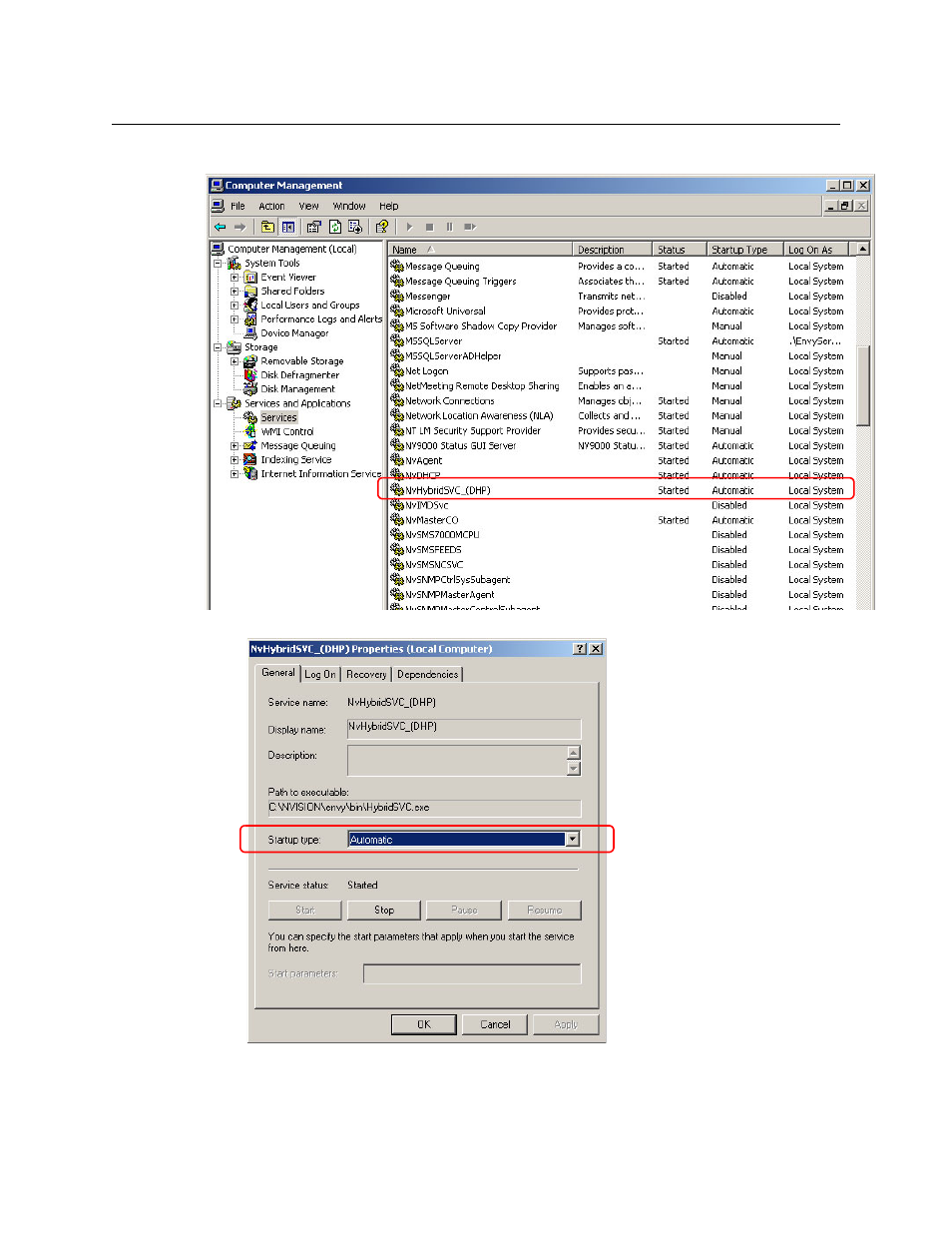Click the Forward arrow toolbar icon
952x1233 pixels.
coord(239,227)
